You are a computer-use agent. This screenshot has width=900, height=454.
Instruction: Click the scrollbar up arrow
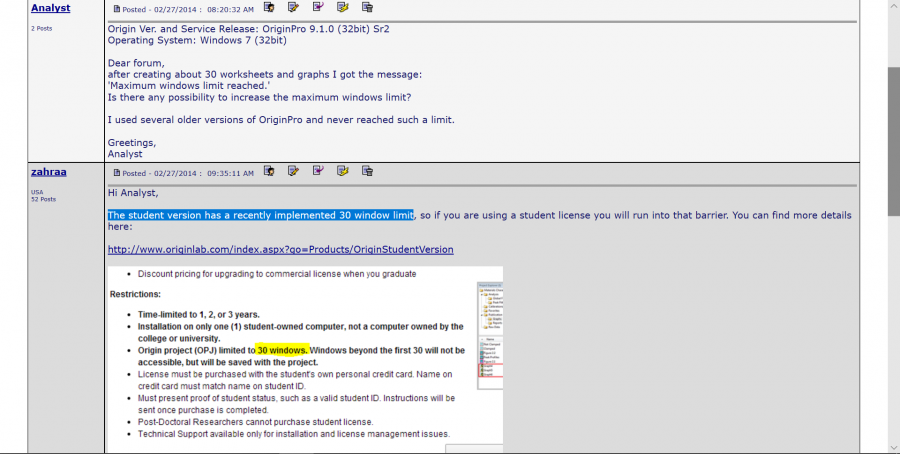point(894,5)
